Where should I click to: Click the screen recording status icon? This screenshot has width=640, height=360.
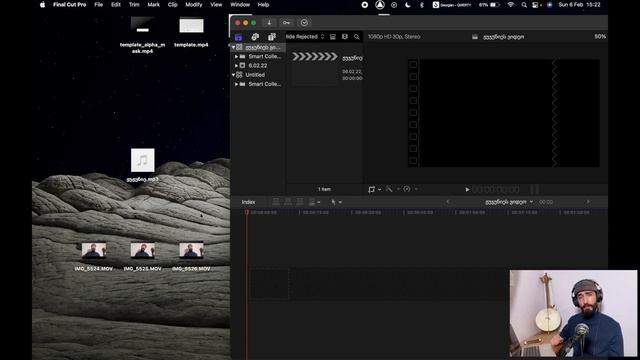364,5
